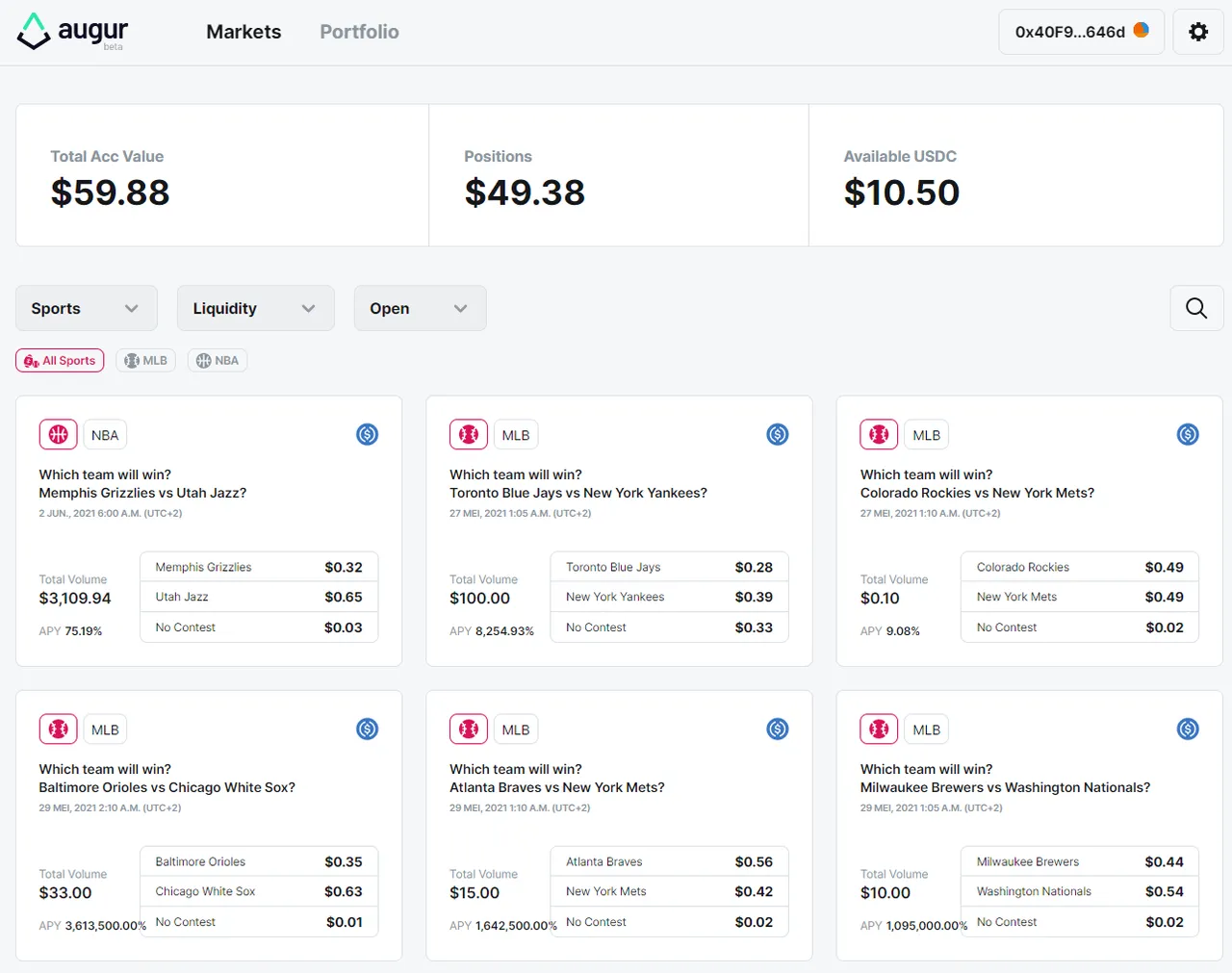
Task: Choose Washington Nationals outcome at $0.54
Action: coord(1080,891)
